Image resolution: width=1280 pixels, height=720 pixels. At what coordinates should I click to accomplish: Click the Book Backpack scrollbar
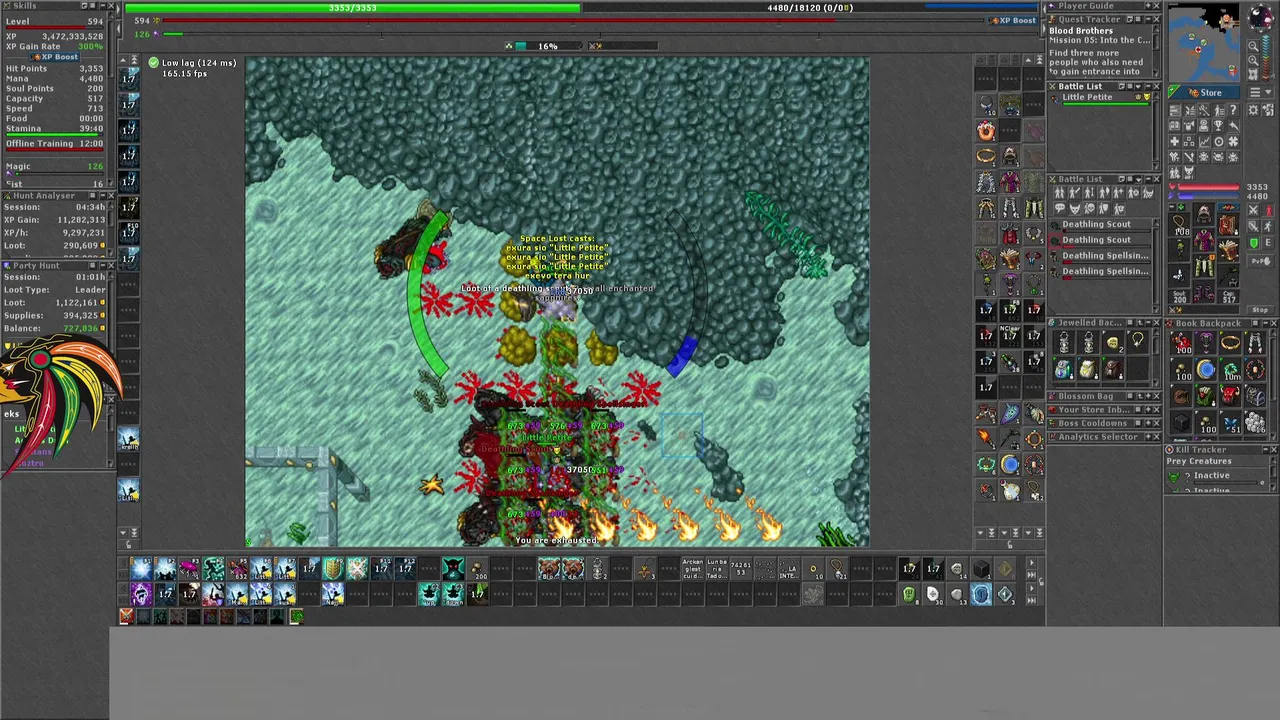tap(1273, 385)
